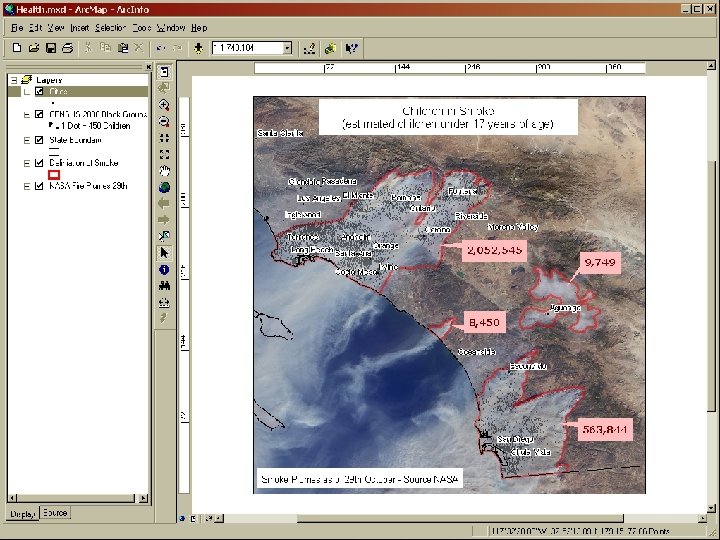This screenshot has width=720, height=540.
Task: Select the Children in Smoke title box
Action: [x=448, y=118]
